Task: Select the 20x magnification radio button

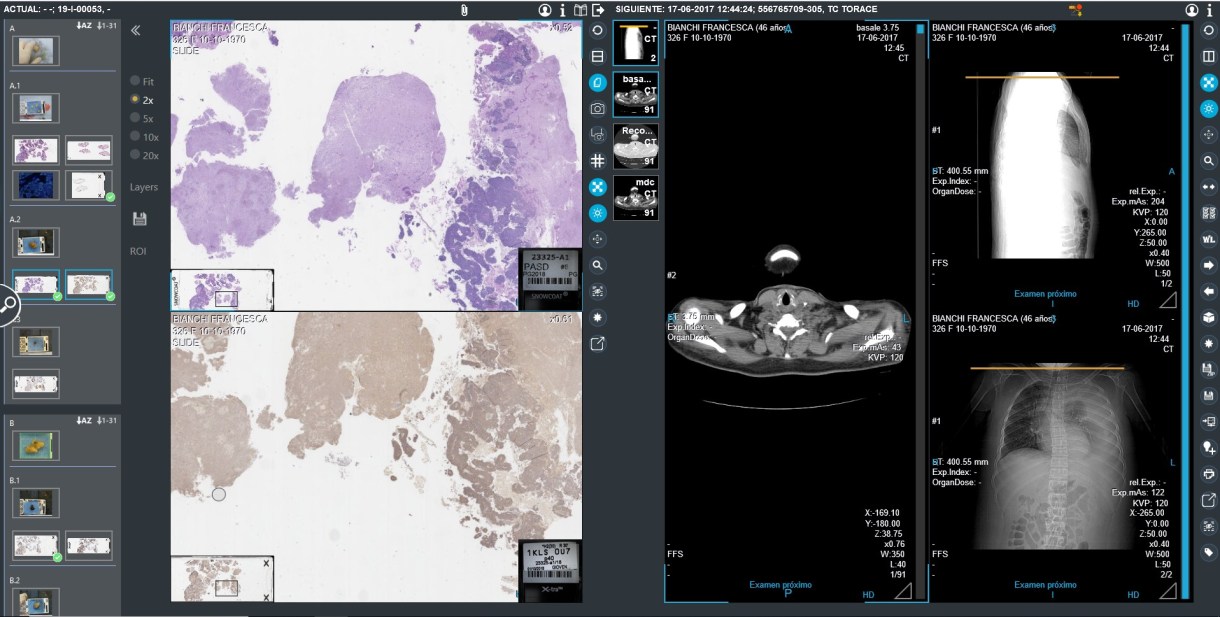Action: 135,155
